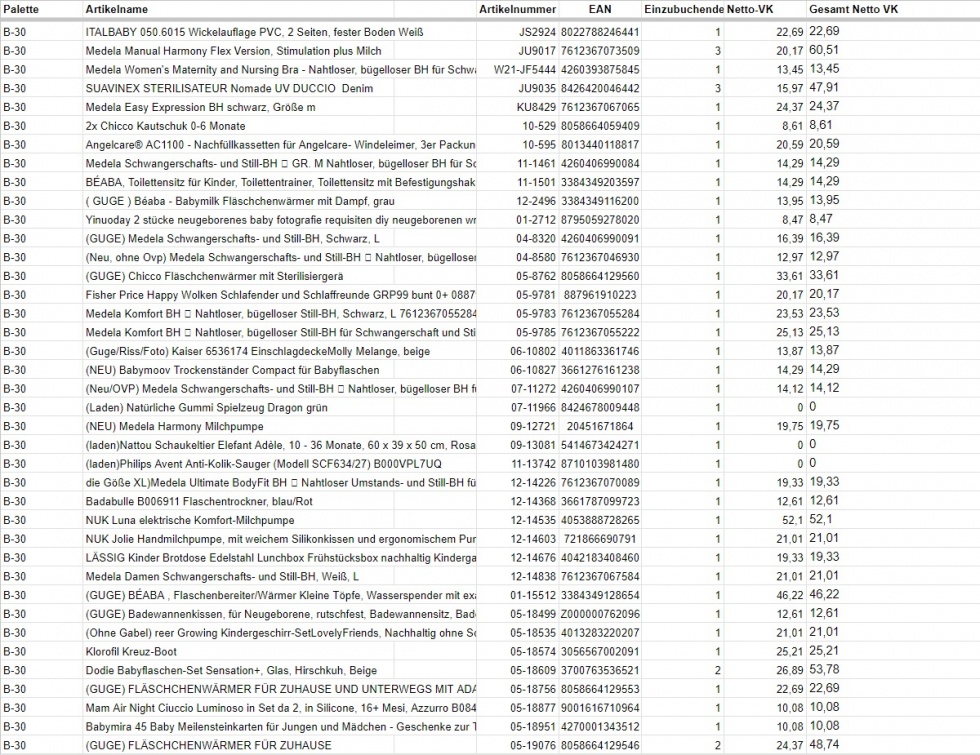Select Gesamt Netto value 33,61
This screenshot has height=755, width=980.
824,275
